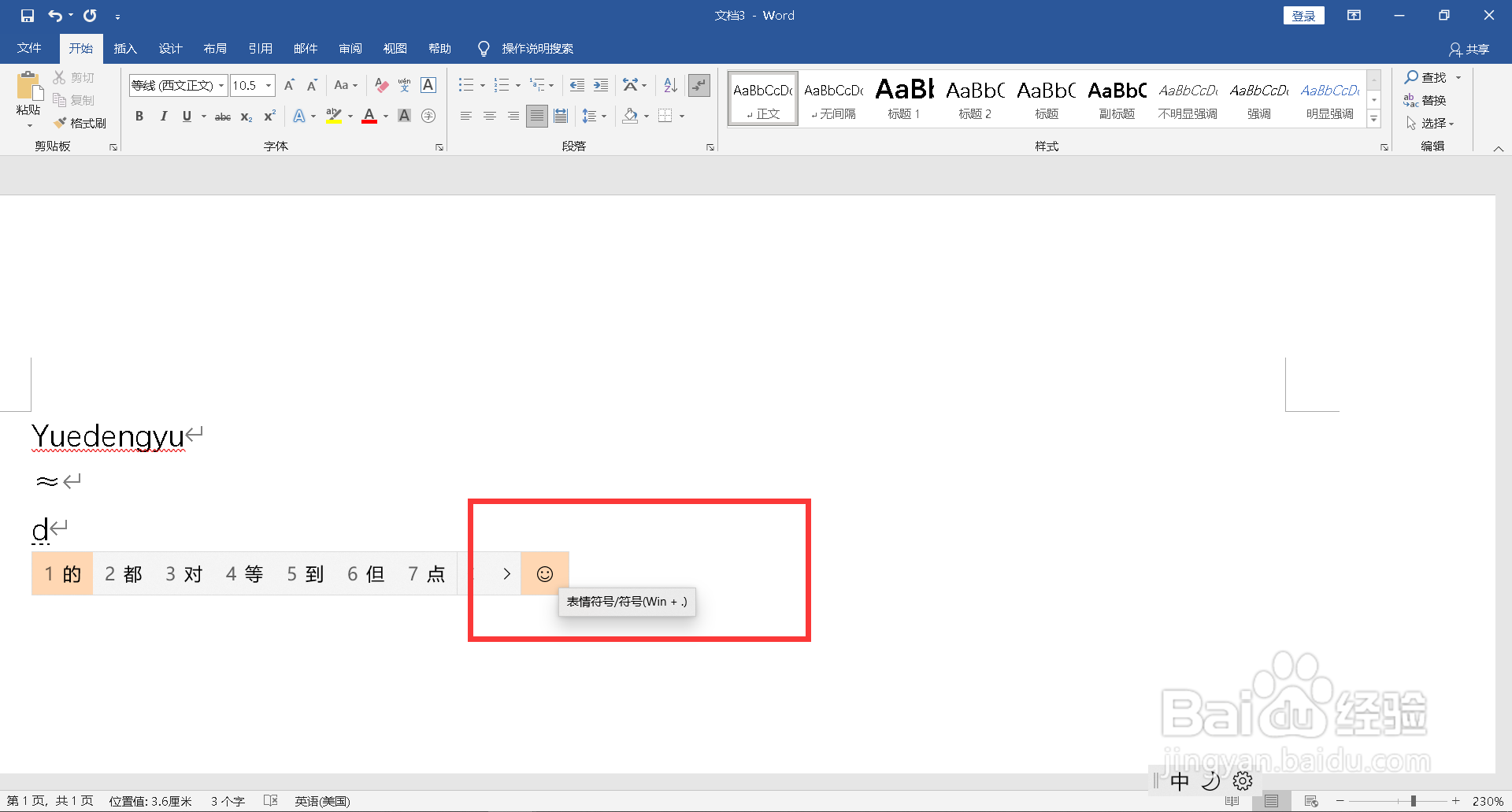Click the Format Painter brush
The height and width of the screenshot is (812, 1512).
pos(80,123)
